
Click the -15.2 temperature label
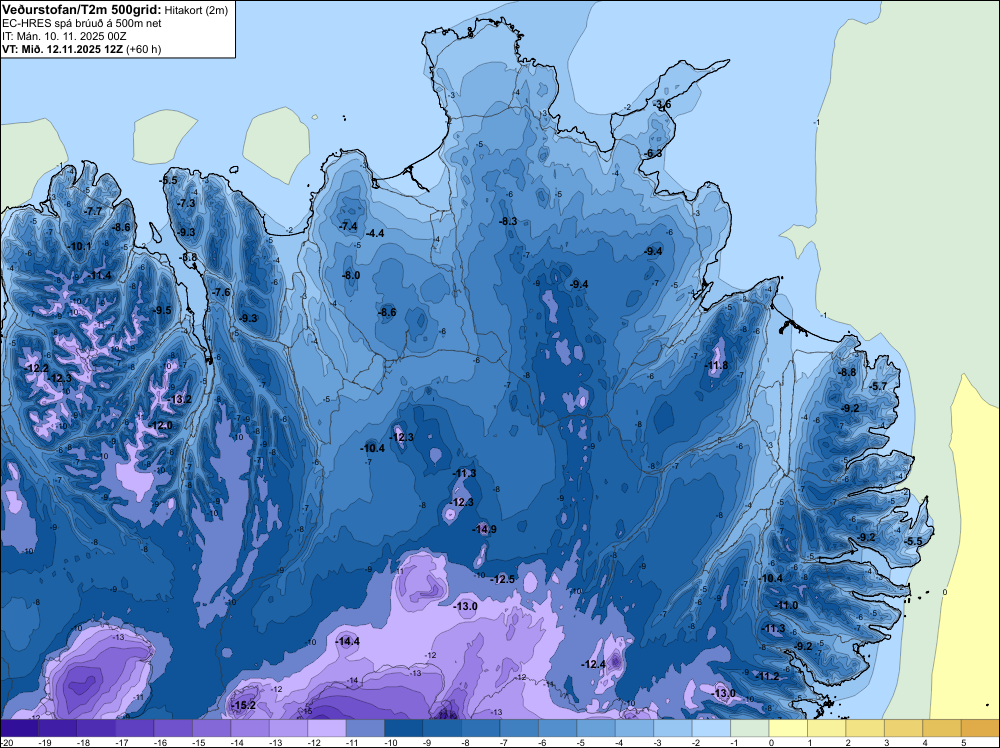[244, 705]
